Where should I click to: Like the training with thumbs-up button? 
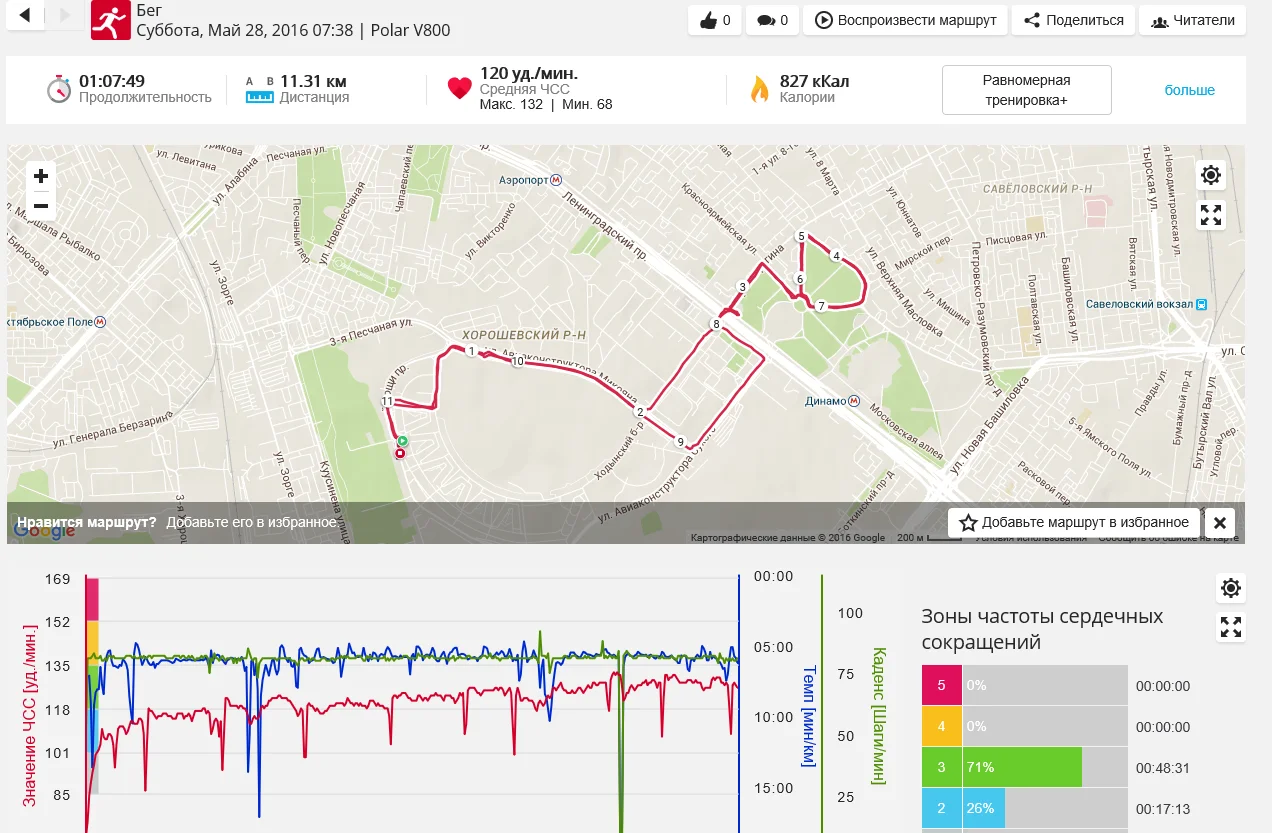(715, 20)
